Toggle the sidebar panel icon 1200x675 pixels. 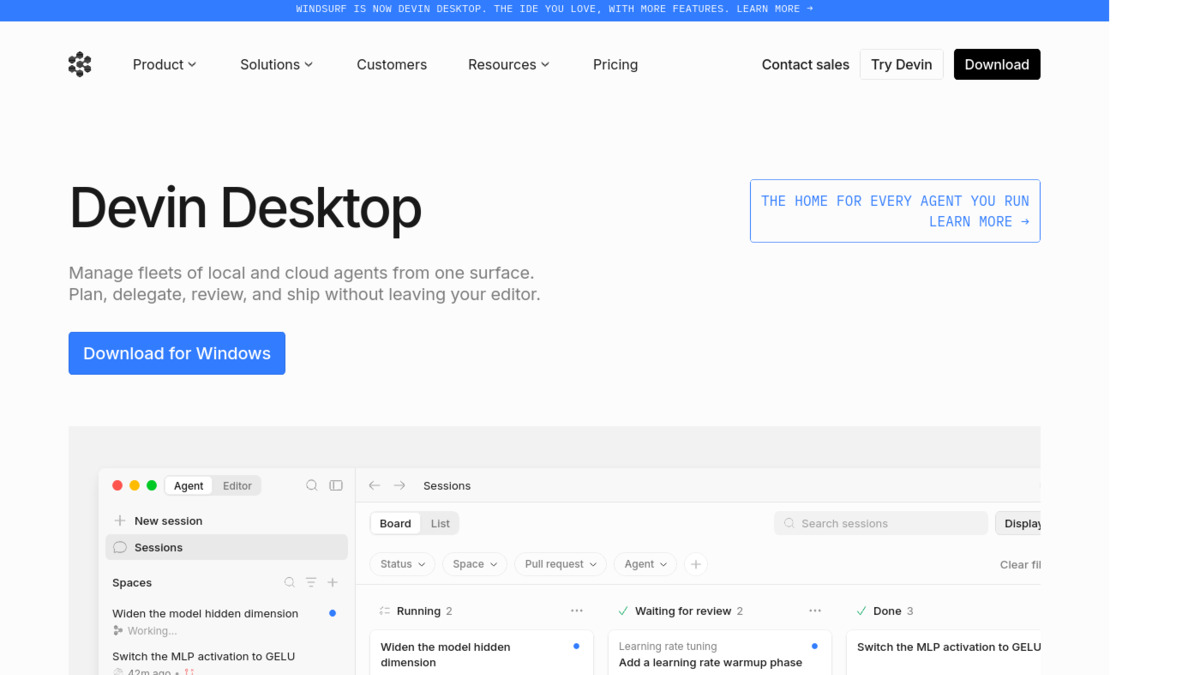pyautogui.click(x=336, y=486)
